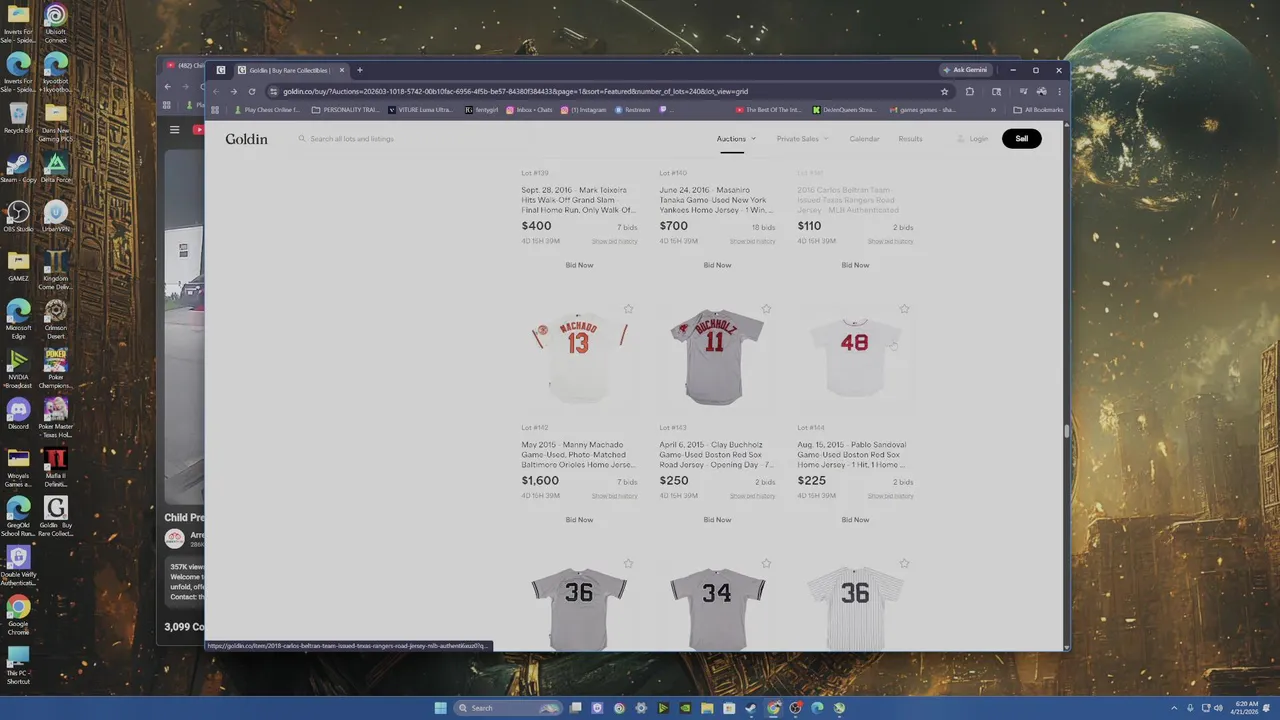Open the Restream bookmark
This screenshot has height=720, width=1280.
(633, 110)
